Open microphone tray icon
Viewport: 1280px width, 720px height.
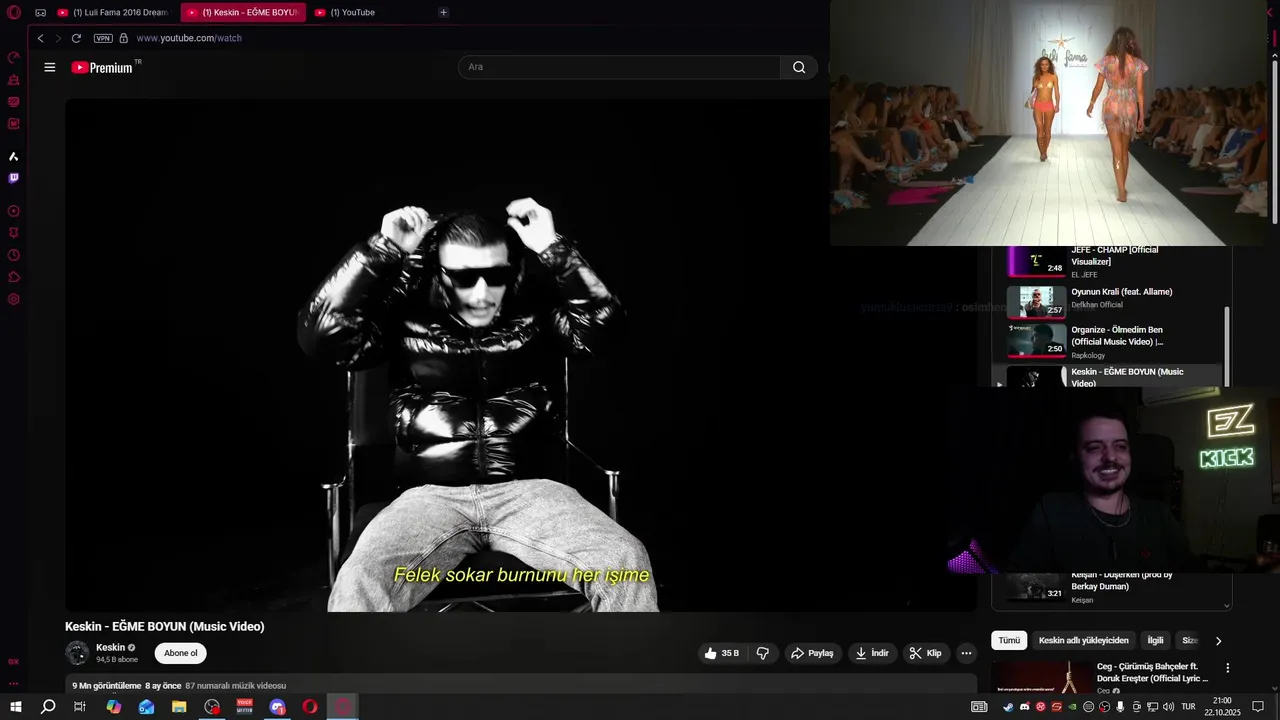click(1120, 707)
